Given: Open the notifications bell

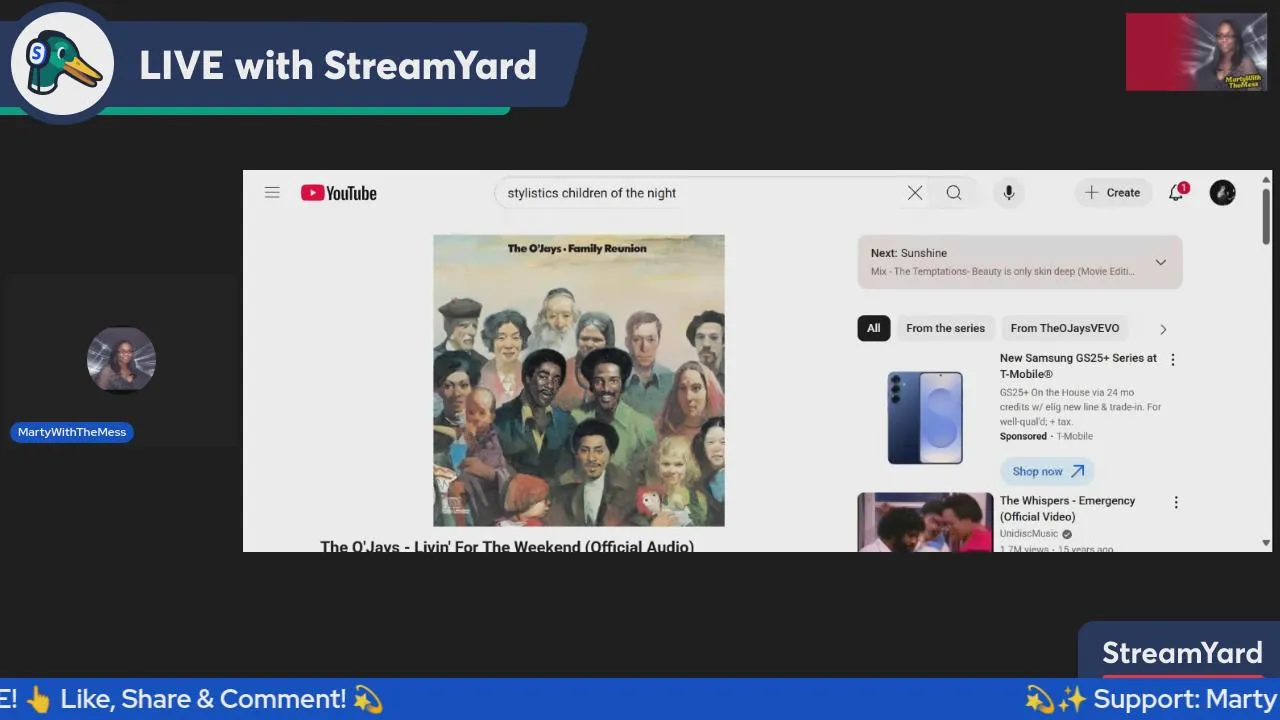Looking at the screenshot, I should point(1177,192).
